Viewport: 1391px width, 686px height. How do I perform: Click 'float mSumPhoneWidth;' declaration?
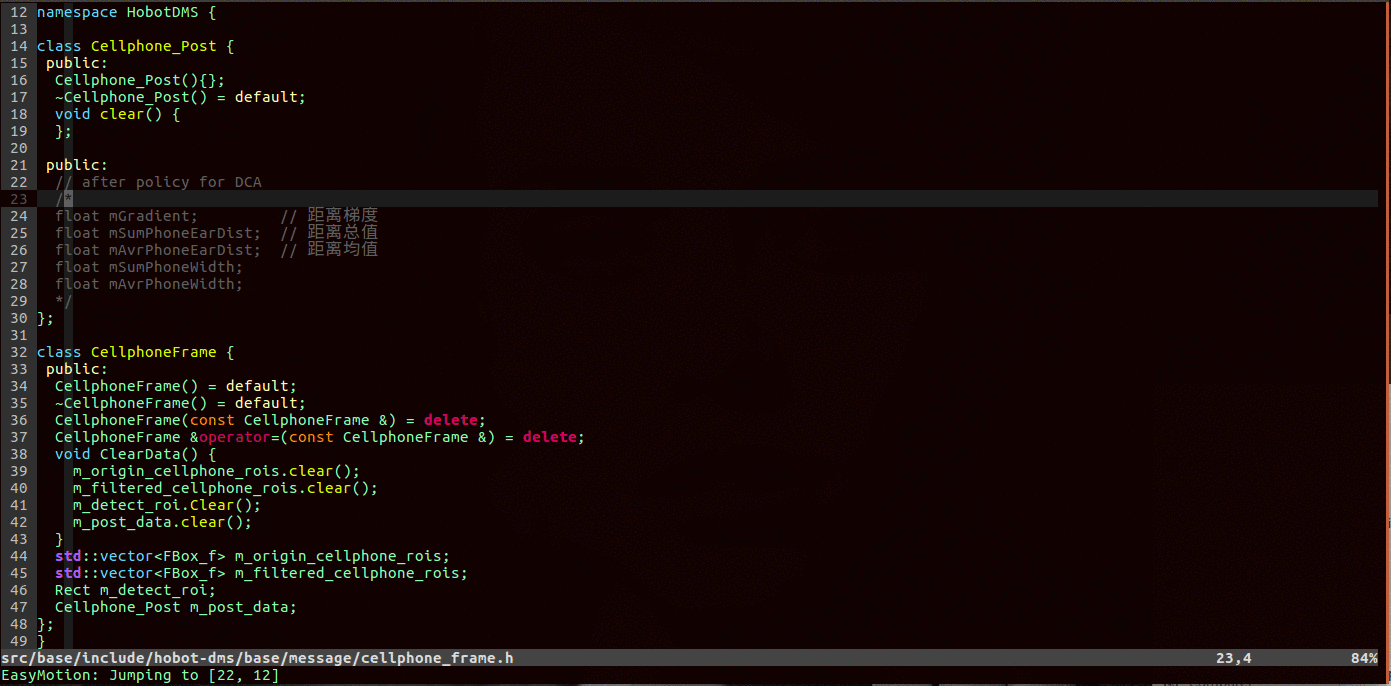point(149,268)
